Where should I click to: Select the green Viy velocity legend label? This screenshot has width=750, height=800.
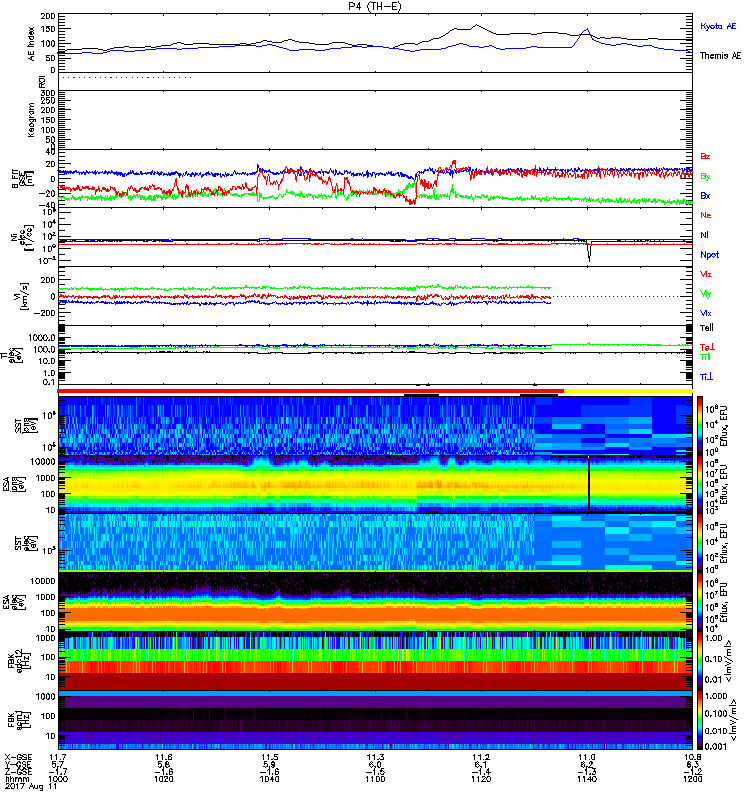click(x=706, y=294)
